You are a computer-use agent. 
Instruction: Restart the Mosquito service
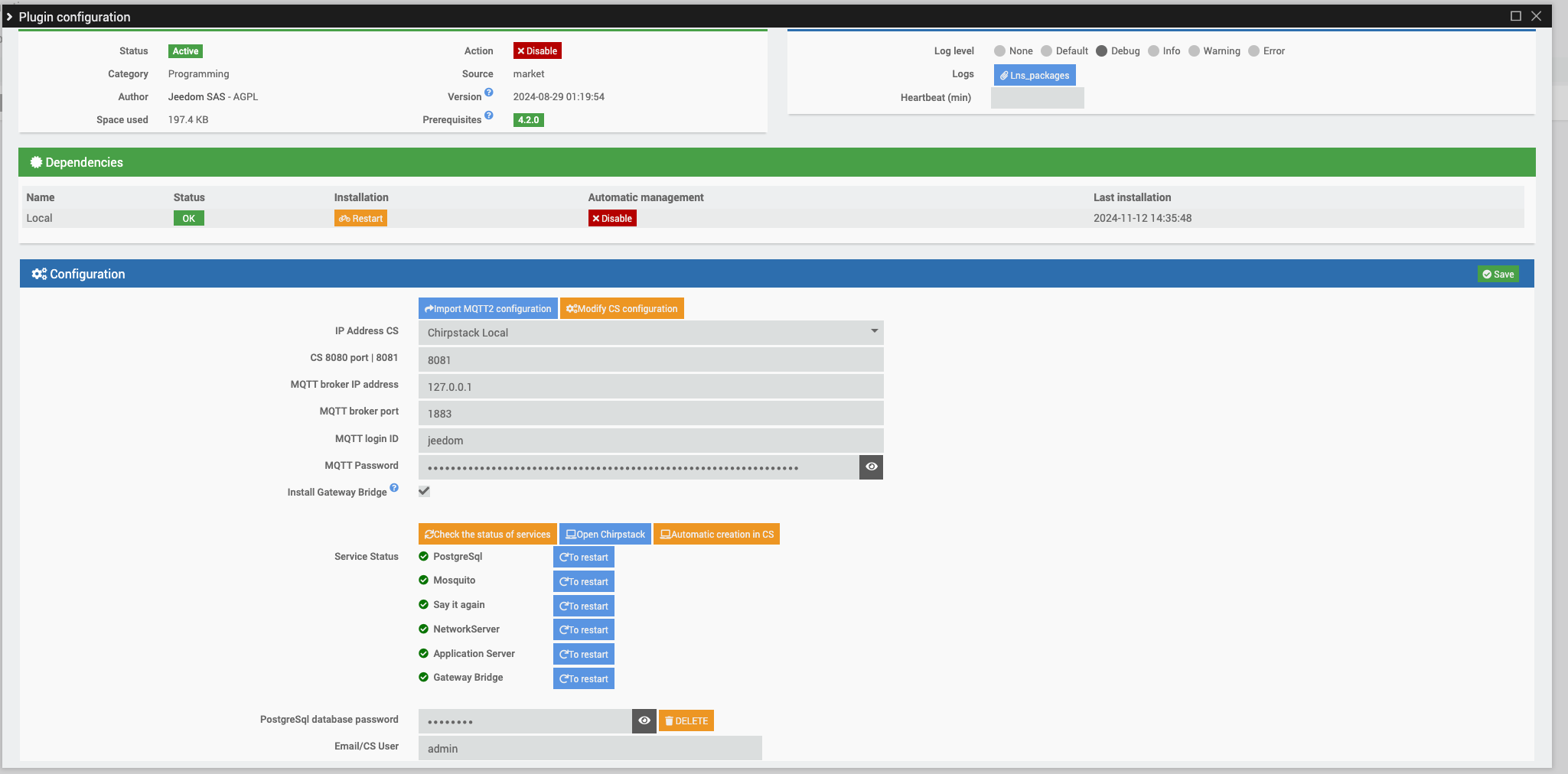pos(584,582)
